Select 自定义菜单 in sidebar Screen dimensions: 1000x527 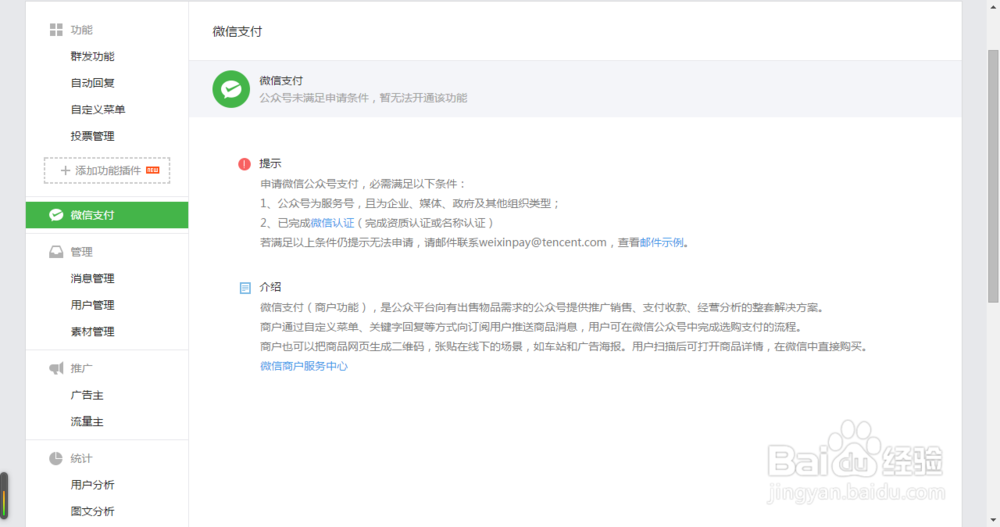pos(98,110)
